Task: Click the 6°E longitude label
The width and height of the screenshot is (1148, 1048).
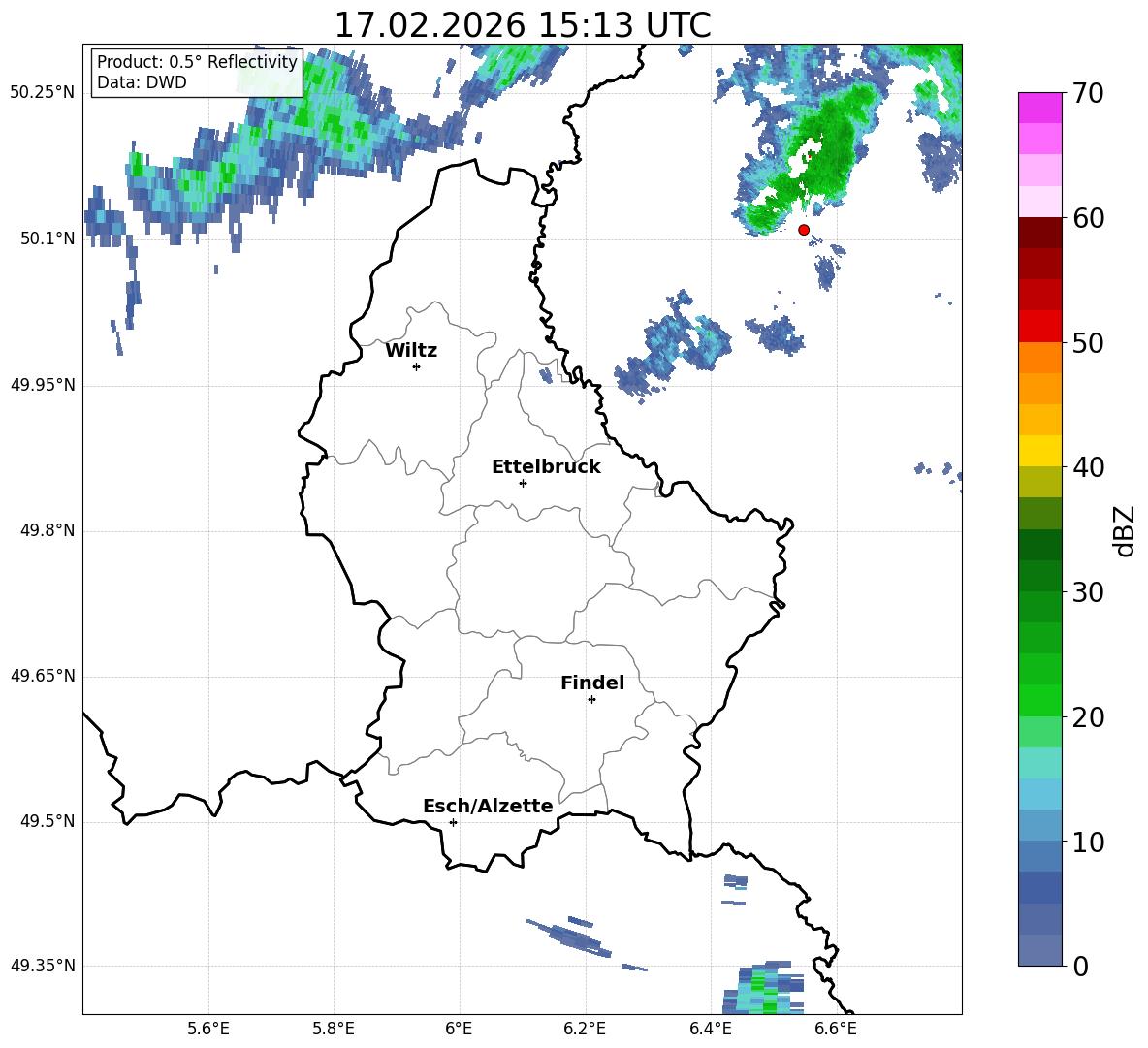Action: tap(459, 1029)
